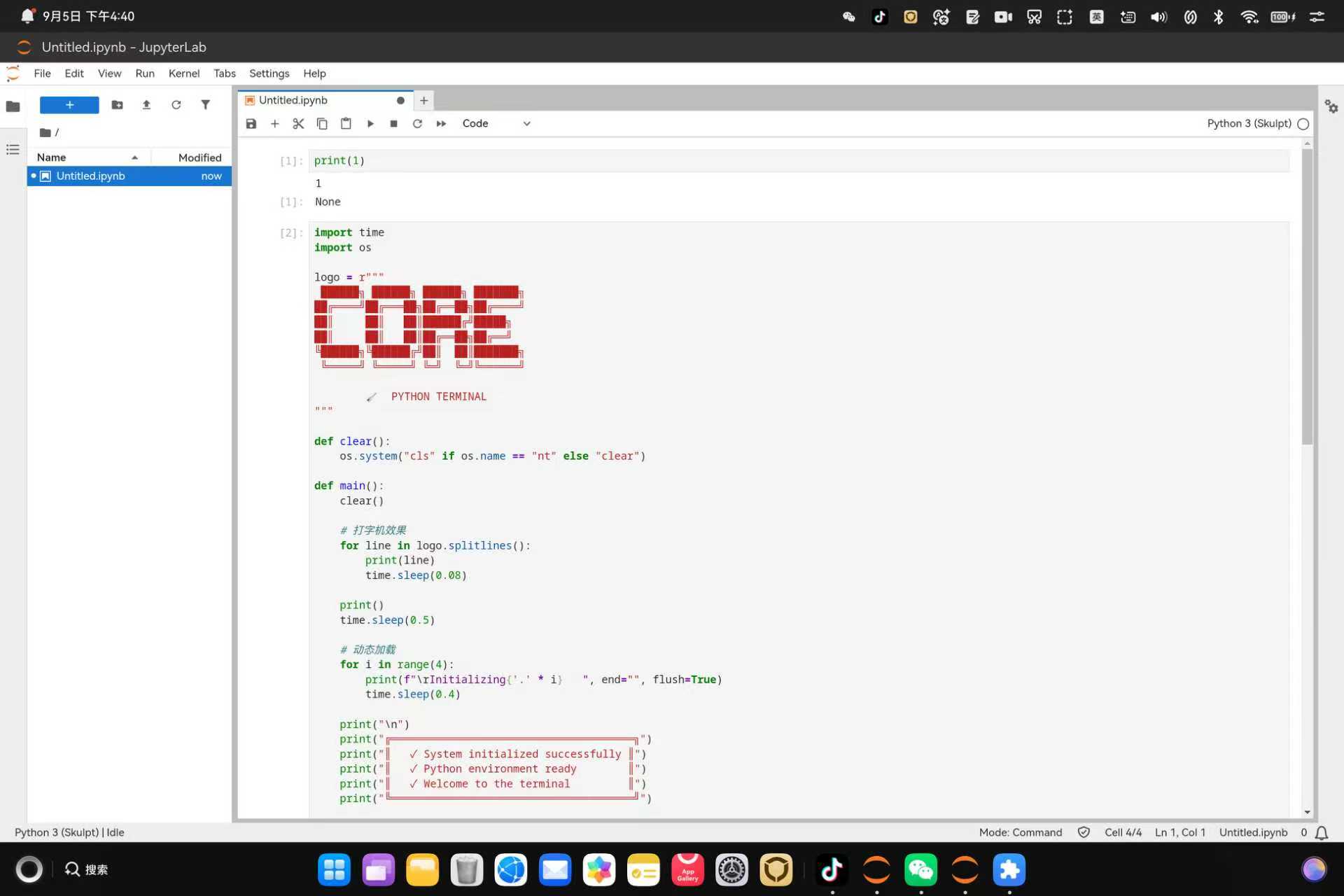Viewport: 1344px width, 896px height.
Task: Select Untitled.ipynb in the file list
Action: tap(129, 176)
